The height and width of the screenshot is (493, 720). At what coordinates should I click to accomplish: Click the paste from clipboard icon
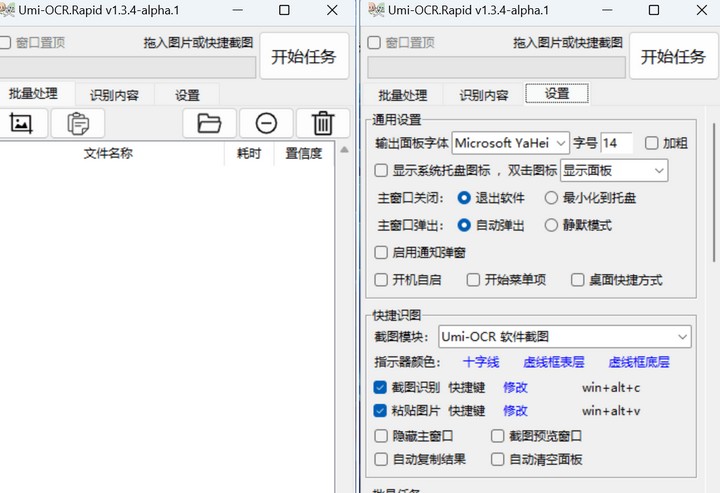[78, 123]
